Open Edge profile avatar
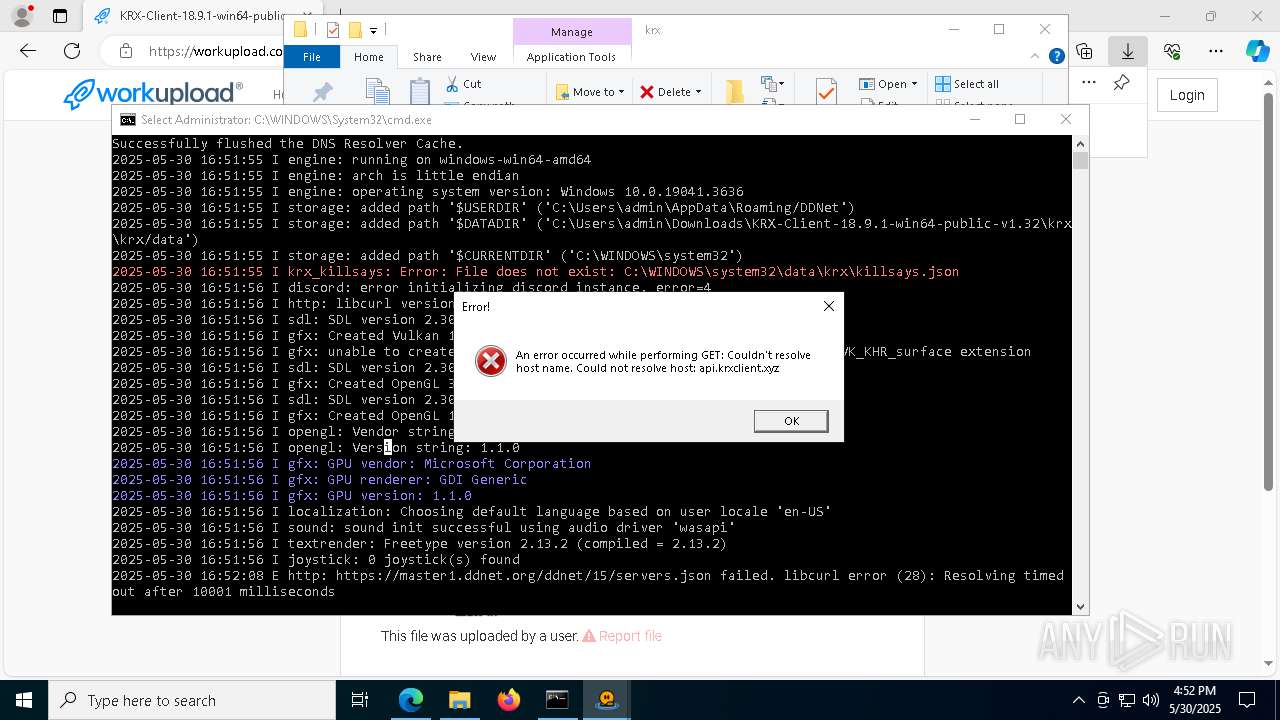Screen dimensions: 1280x720 point(22,16)
